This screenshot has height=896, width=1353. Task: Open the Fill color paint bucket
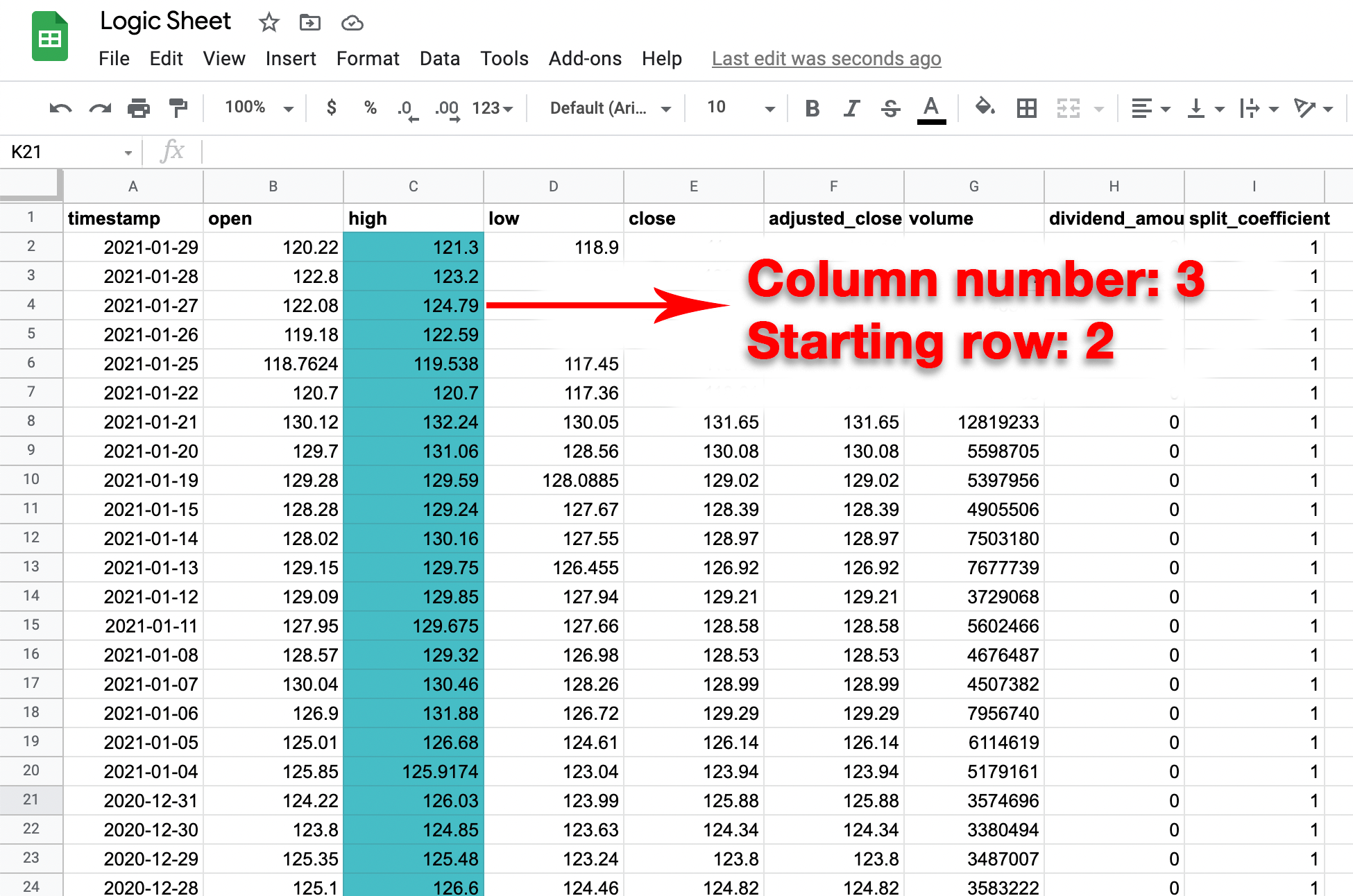pyautogui.click(x=984, y=107)
